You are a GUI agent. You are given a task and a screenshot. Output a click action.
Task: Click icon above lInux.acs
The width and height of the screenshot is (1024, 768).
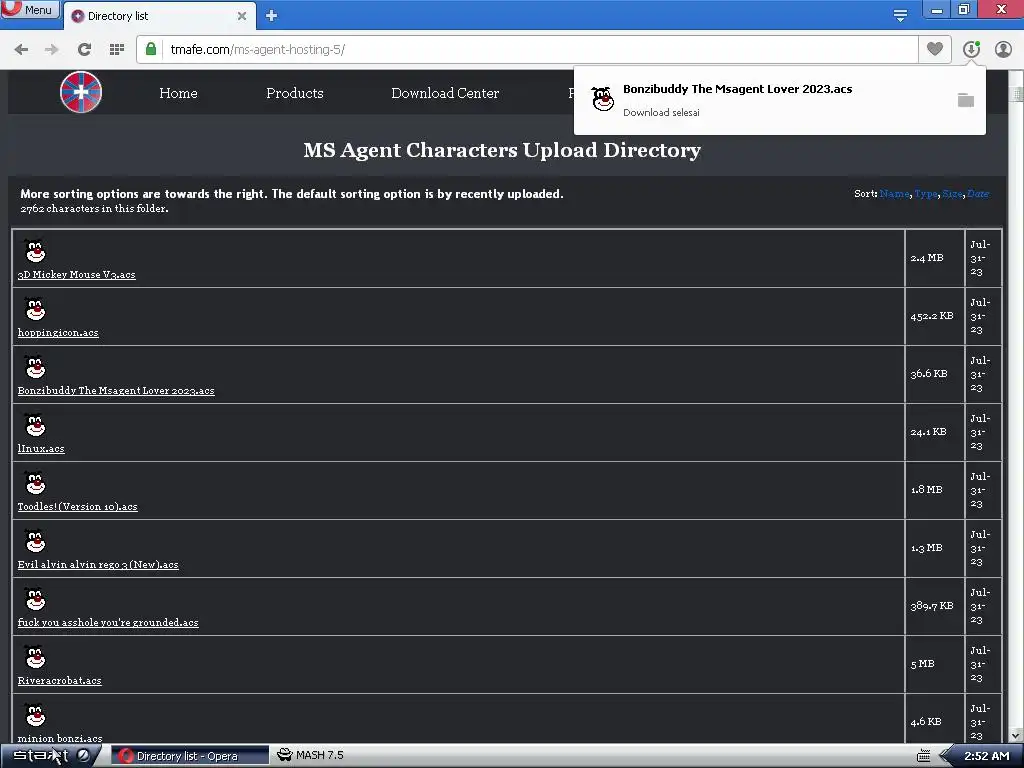coord(35,425)
